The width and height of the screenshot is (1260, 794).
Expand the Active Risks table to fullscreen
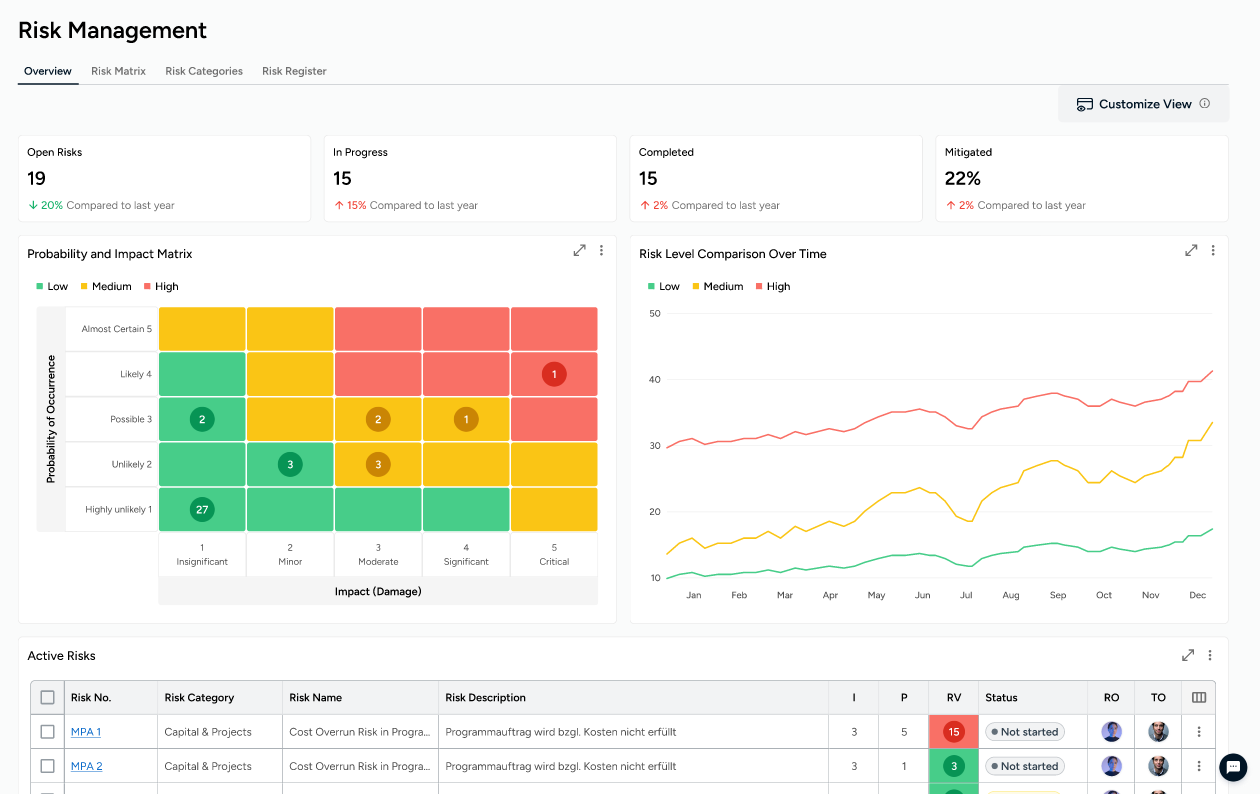click(1188, 655)
